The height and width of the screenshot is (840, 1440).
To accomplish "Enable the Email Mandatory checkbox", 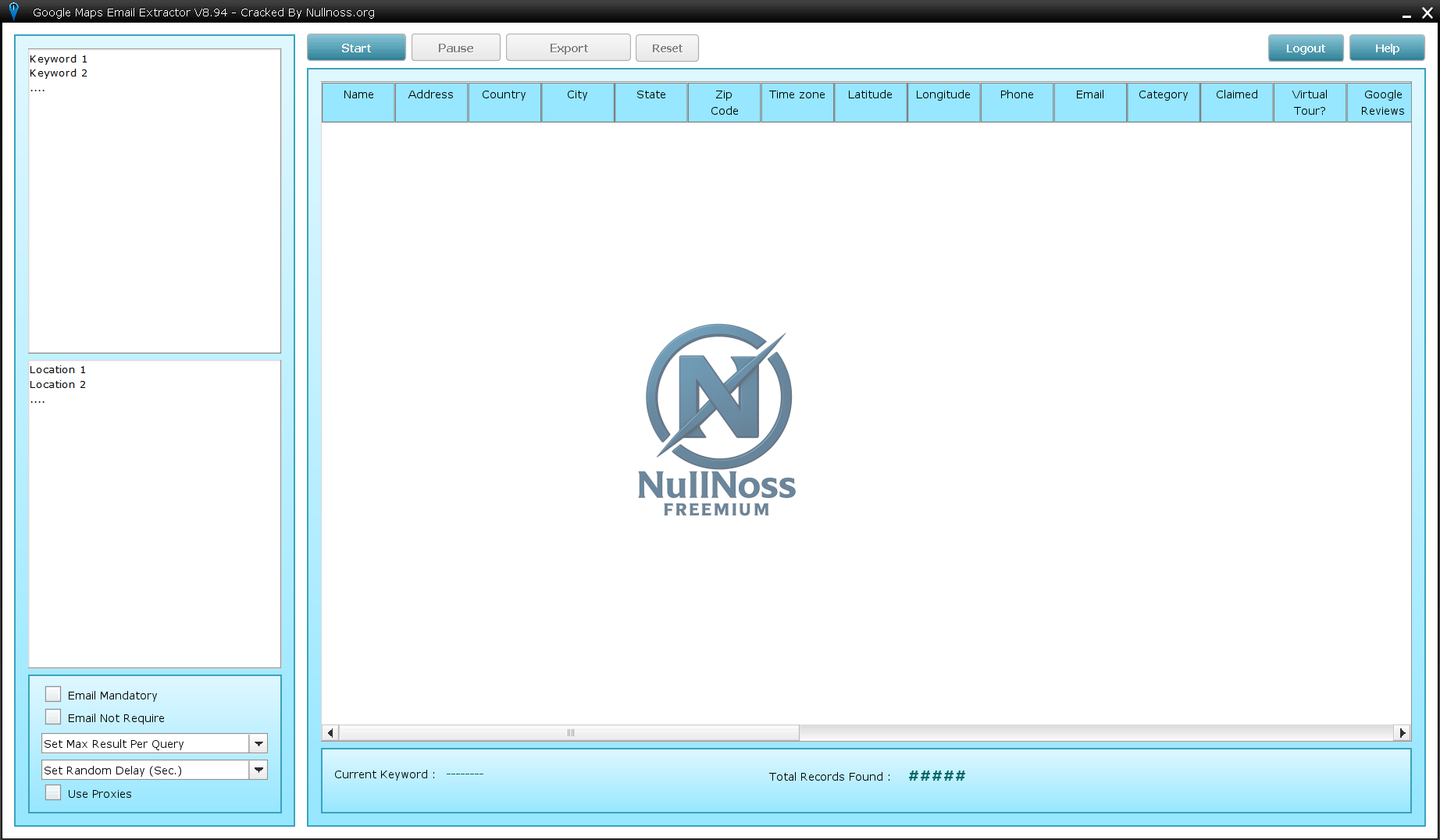I will tap(53, 694).
